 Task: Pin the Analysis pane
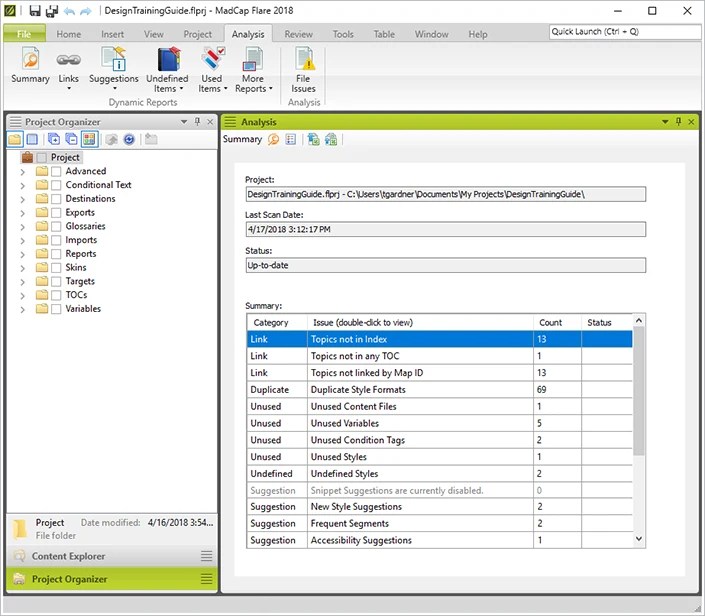pyautogui.click(x=678, y=121)
